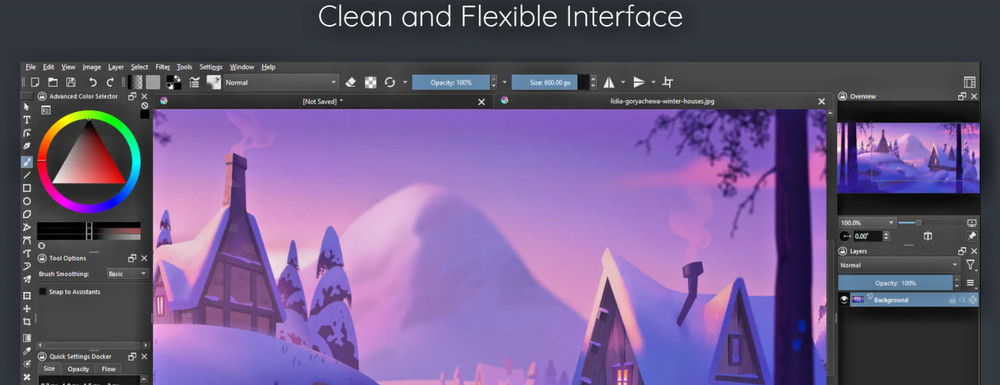Image resolution: width=1000 pixels, height=385 pixels.
Task: Open Overview zoom 100.0% dropdown
Action: click(x=866, y=222)
